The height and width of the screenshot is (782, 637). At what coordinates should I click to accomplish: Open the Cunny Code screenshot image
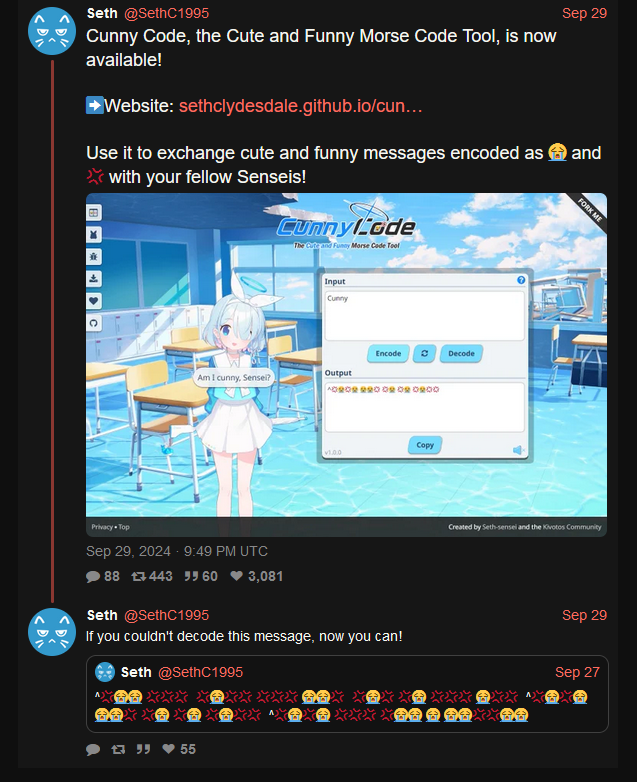[x=346, y=365]
